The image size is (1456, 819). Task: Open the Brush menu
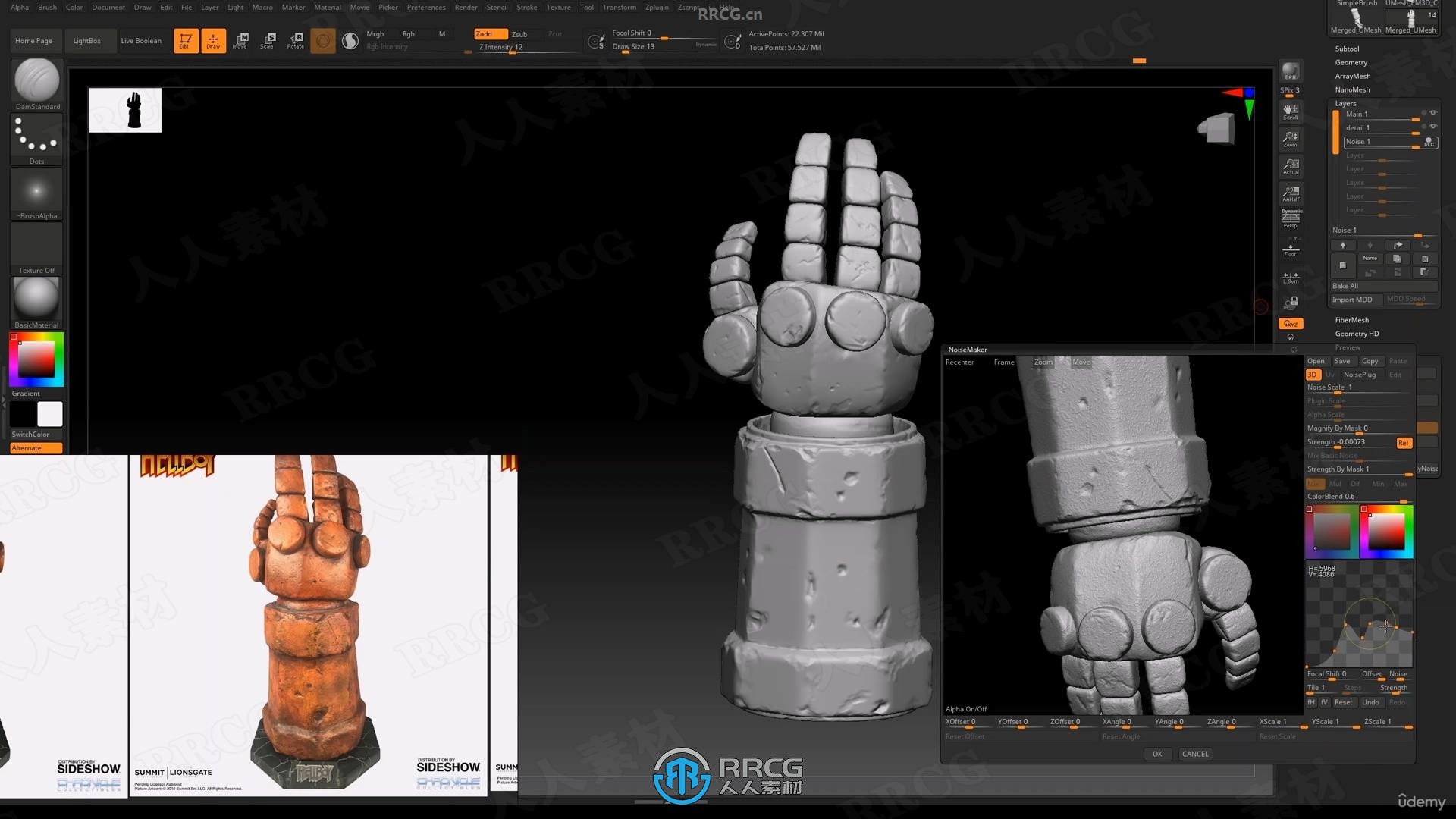pos(47,7)
